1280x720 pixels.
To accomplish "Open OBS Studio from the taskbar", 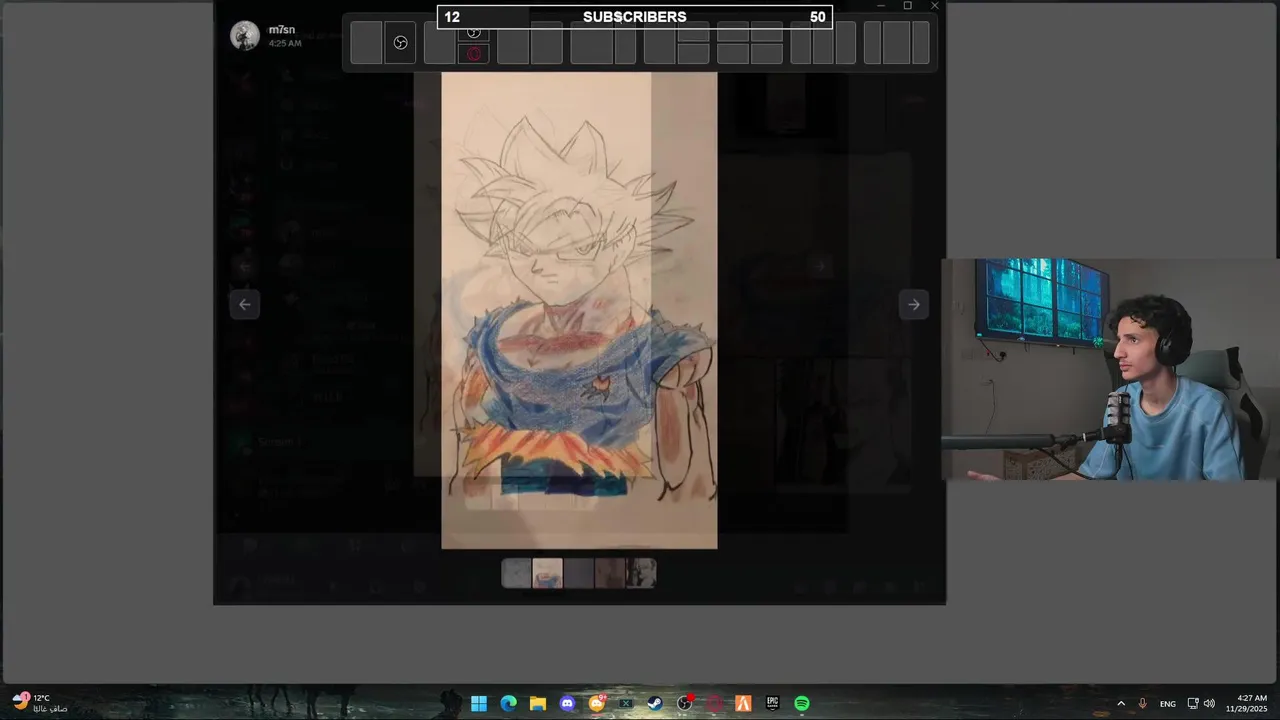I will coord(685,703).
